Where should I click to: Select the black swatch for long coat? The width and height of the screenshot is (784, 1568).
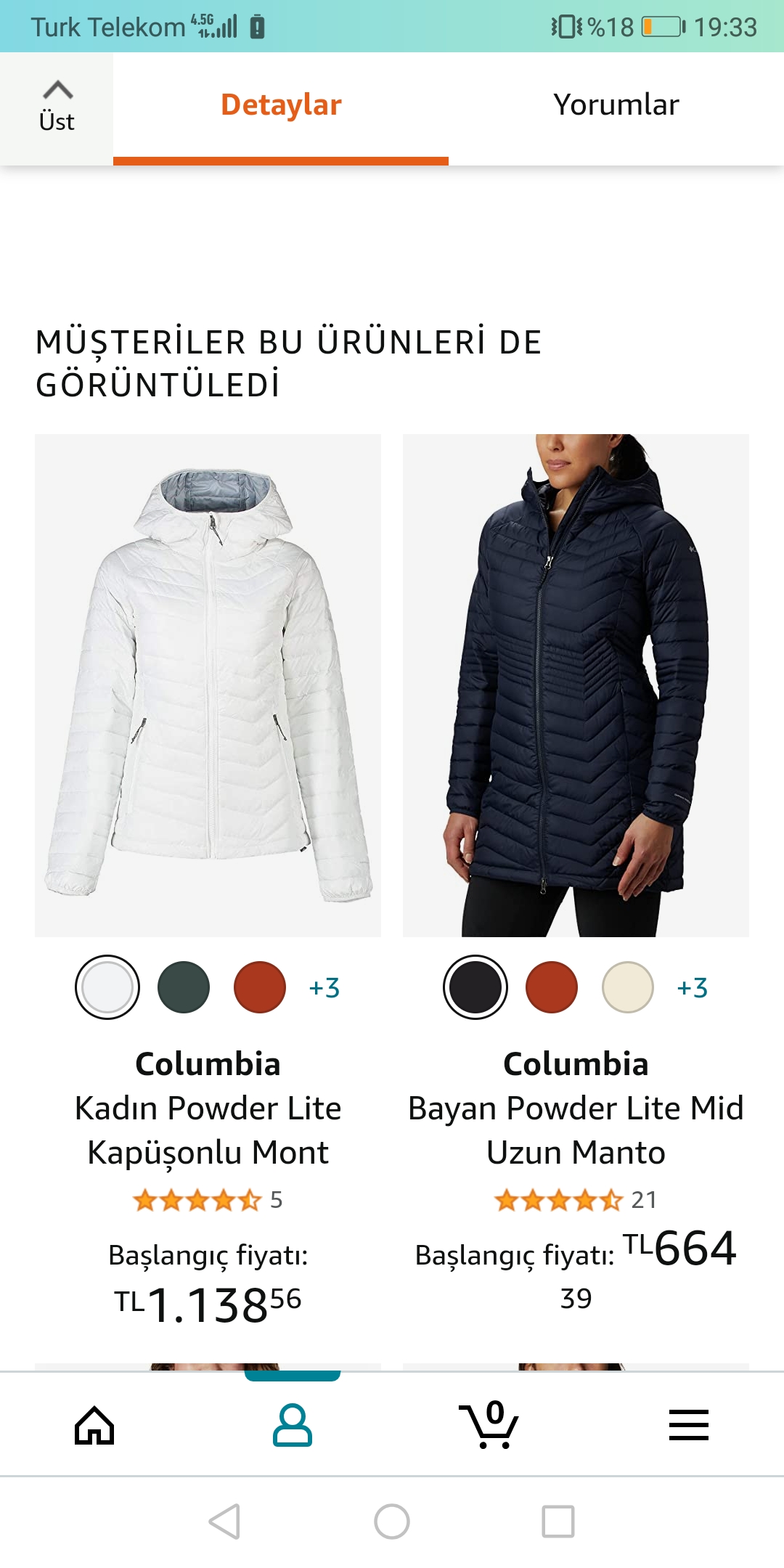click(475, 987)
